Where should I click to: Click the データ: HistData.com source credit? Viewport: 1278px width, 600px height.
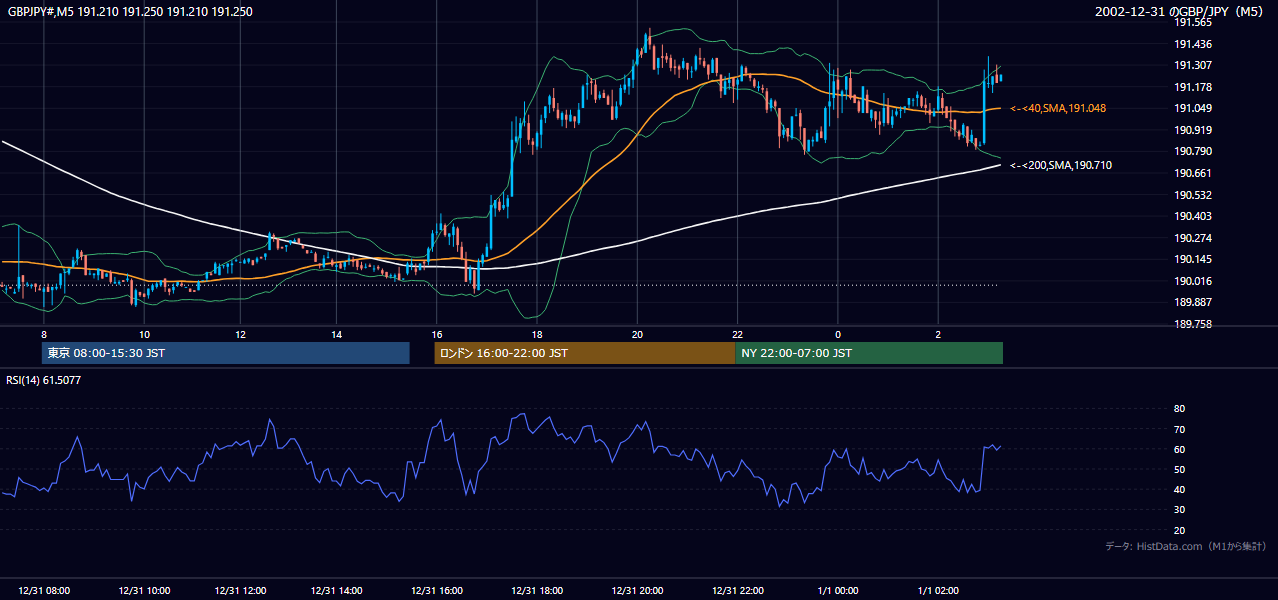click(1186, 546)
